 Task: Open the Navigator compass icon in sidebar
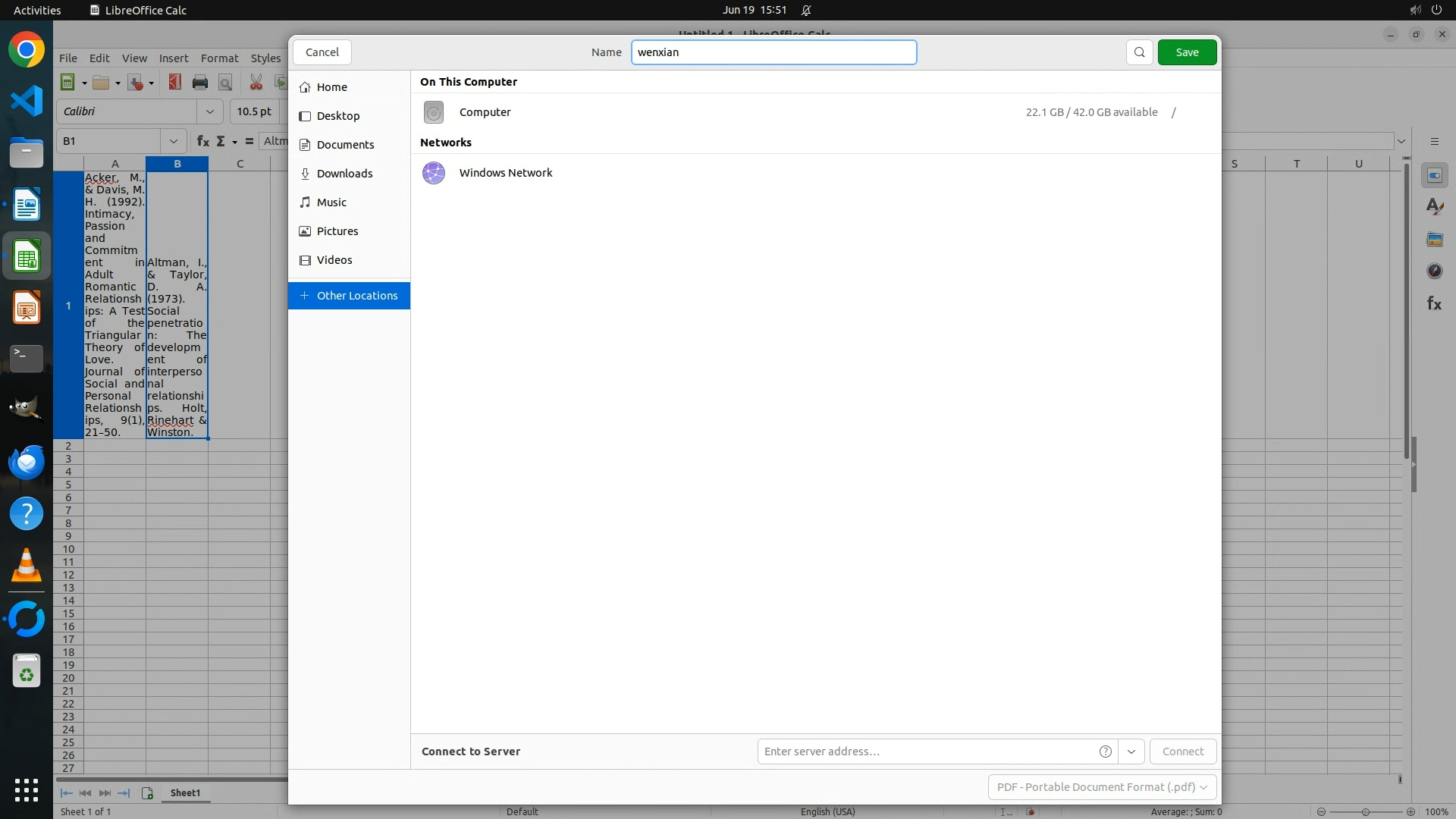[x=1434, y=271]
